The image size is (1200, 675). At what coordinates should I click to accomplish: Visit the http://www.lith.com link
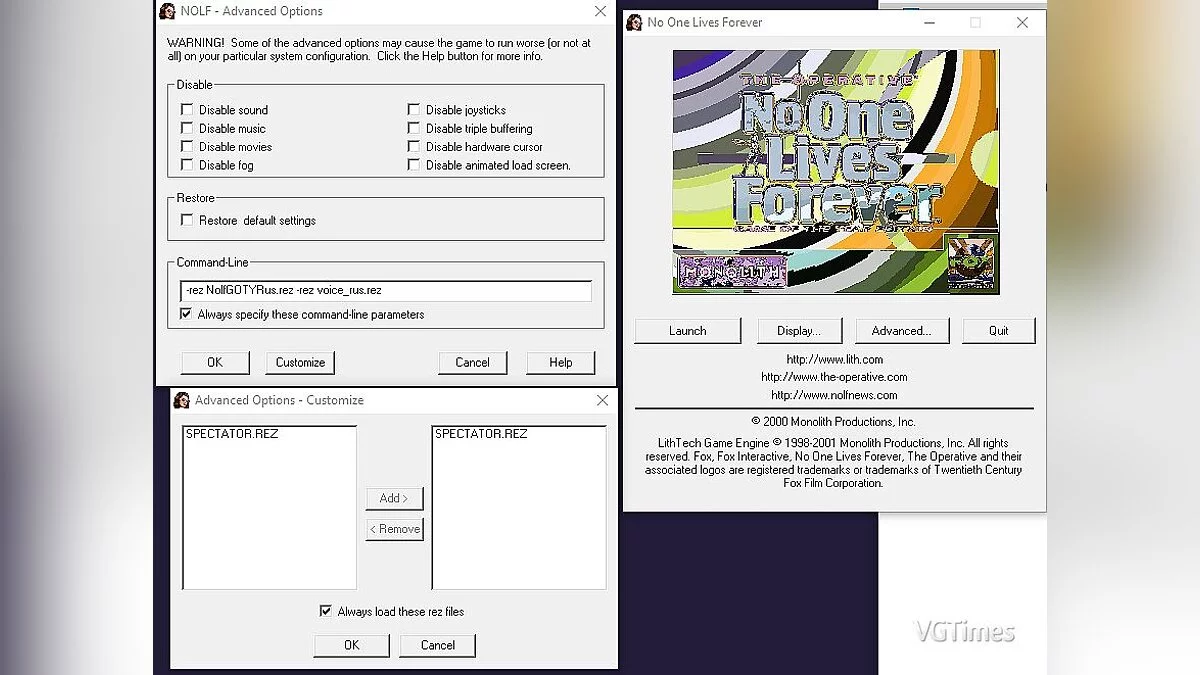tap(835, 360)
